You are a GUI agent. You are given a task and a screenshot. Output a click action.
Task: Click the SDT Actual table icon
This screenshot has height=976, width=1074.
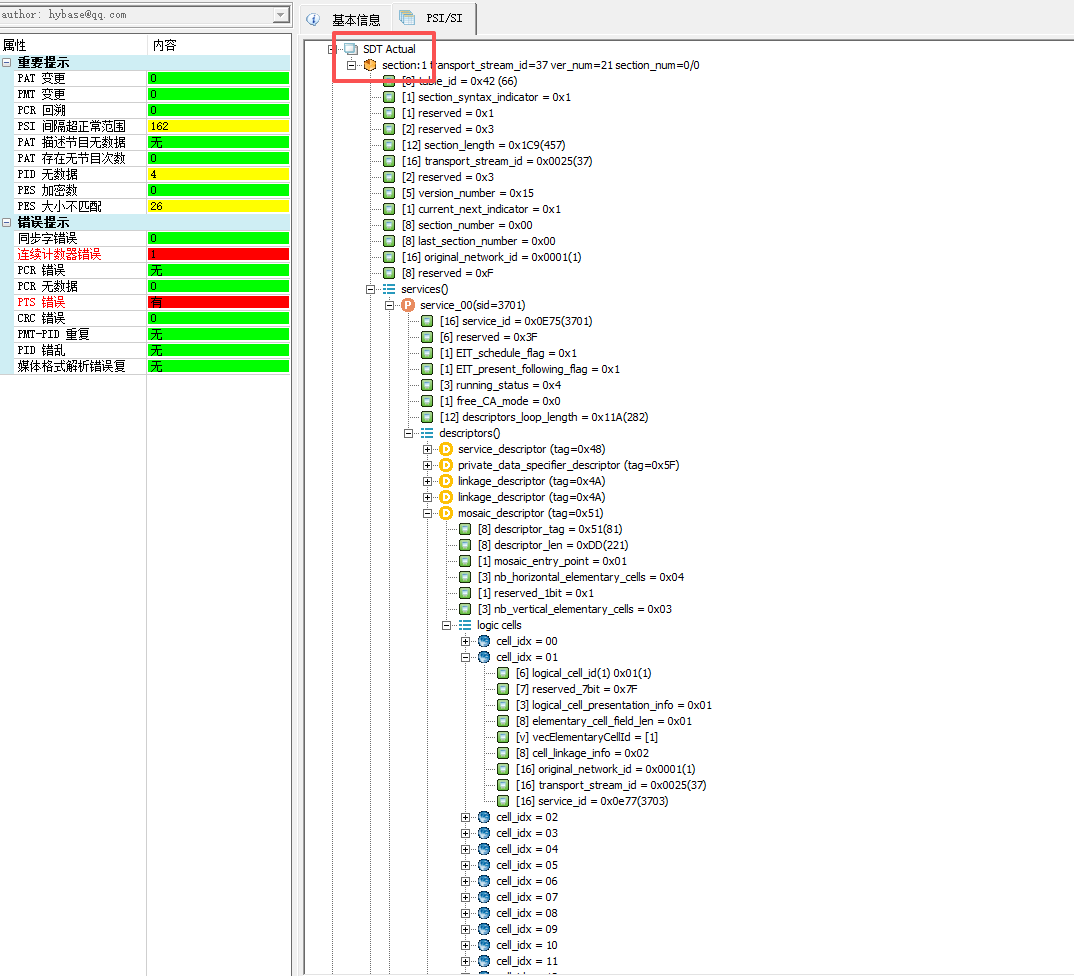tap(351, 49)
